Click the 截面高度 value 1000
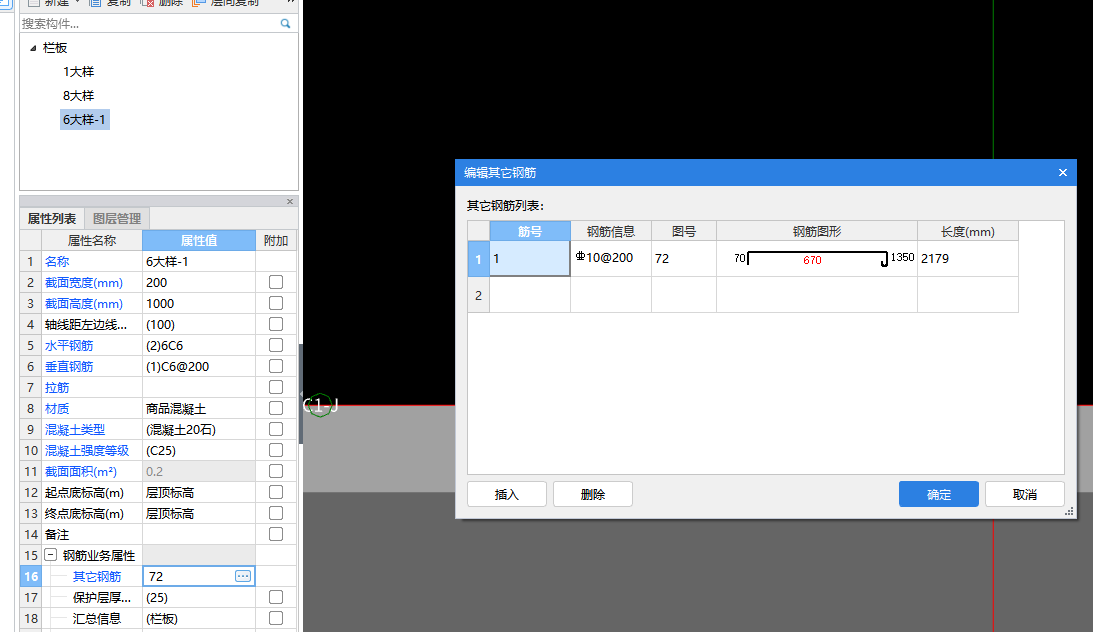This screenshot has height=632, width=1093. [199, 304]
